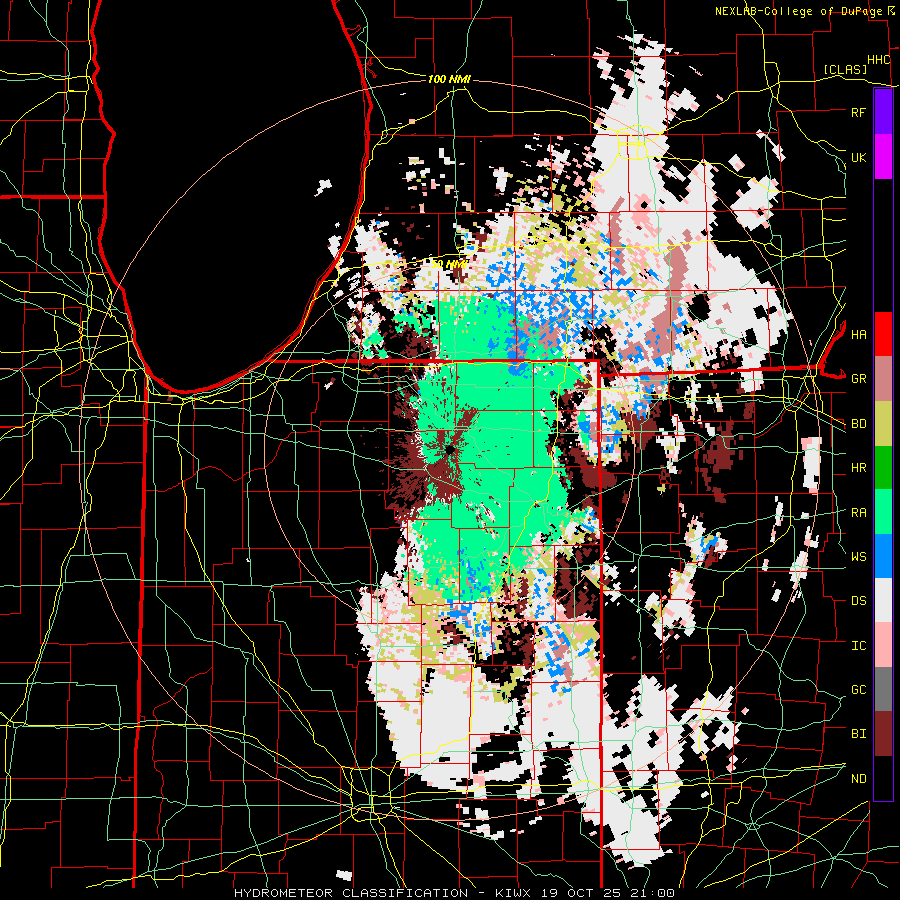This screenshot has width=900, height=900.
Task: Click the "50 NMI" range ring label
Action: coord(448,264)
